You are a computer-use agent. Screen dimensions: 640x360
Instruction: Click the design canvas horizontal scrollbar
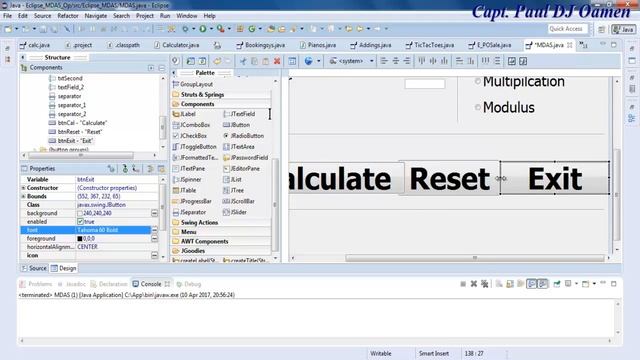(475, 258)
